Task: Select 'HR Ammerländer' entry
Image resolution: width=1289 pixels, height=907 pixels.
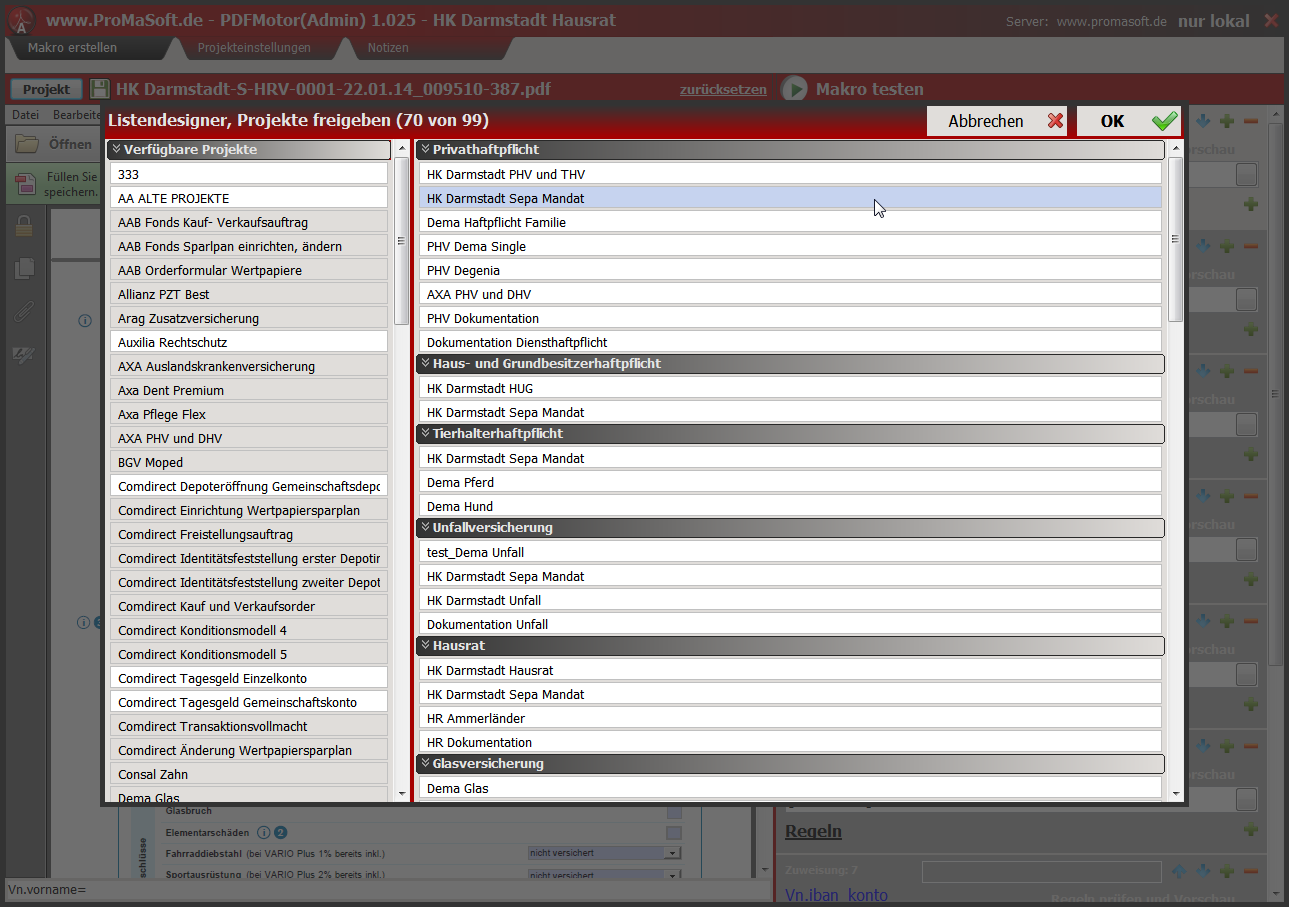Action: click(x=791, y=718)
